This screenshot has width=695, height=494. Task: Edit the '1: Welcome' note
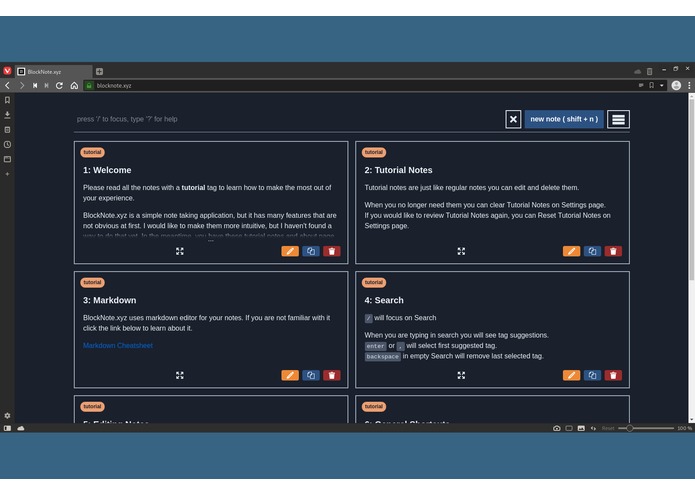[290, 251]
